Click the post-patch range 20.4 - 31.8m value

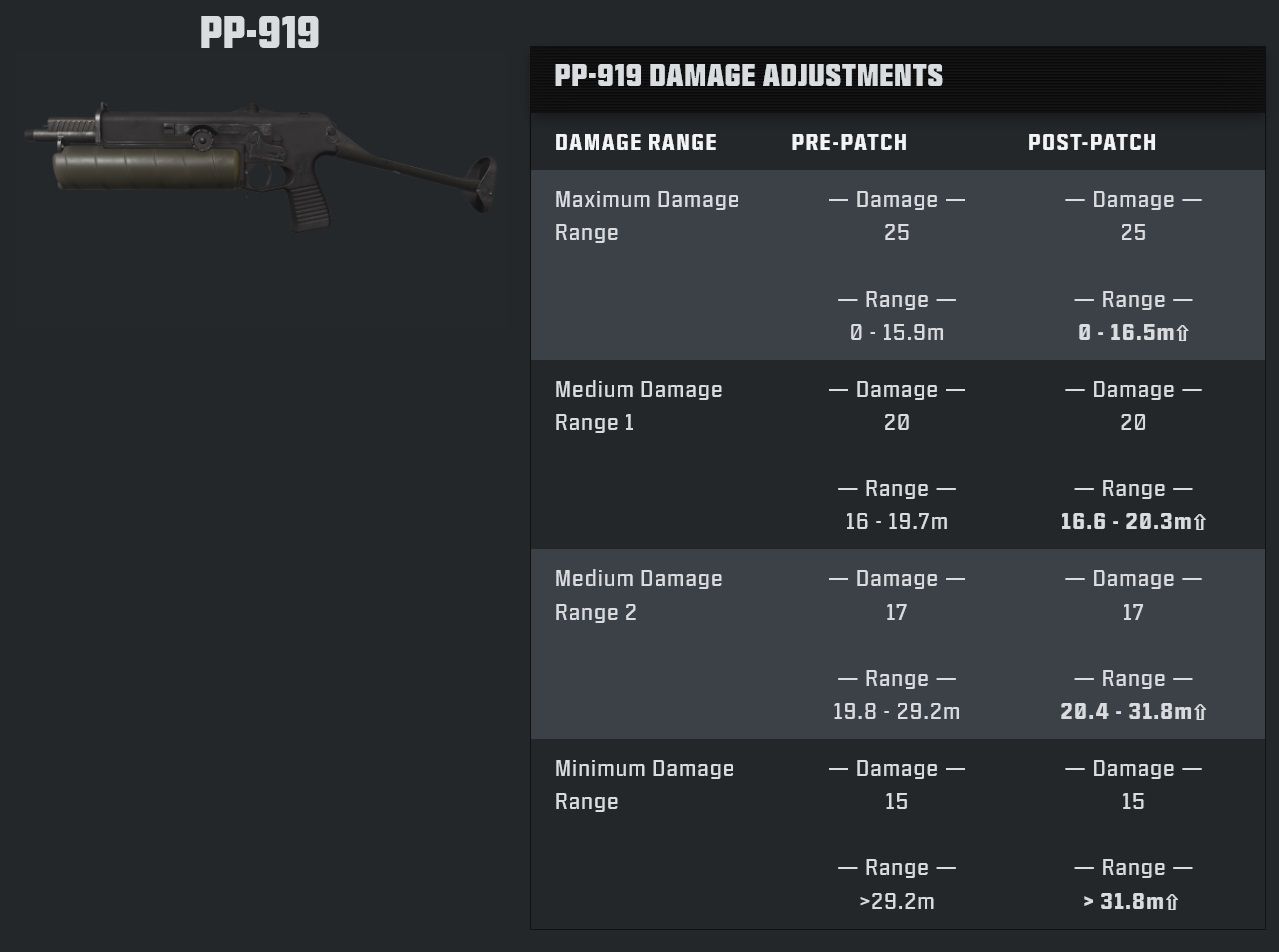pos(1126,712)
